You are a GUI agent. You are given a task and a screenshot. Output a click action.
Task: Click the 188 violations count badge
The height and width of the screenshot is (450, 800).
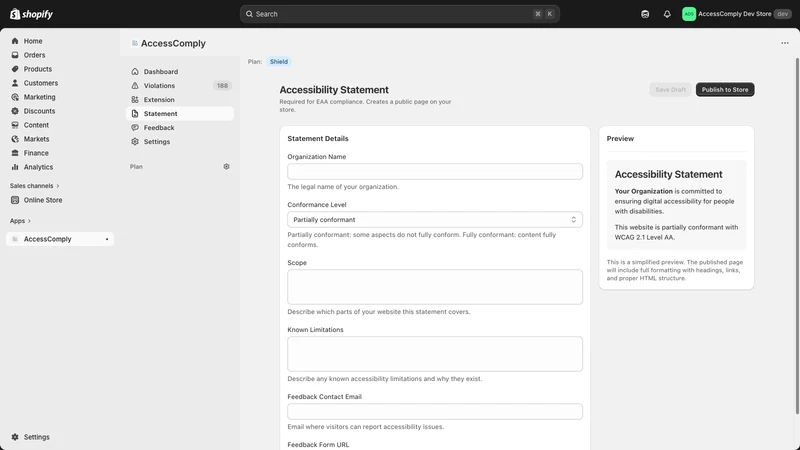click(222, 86)
